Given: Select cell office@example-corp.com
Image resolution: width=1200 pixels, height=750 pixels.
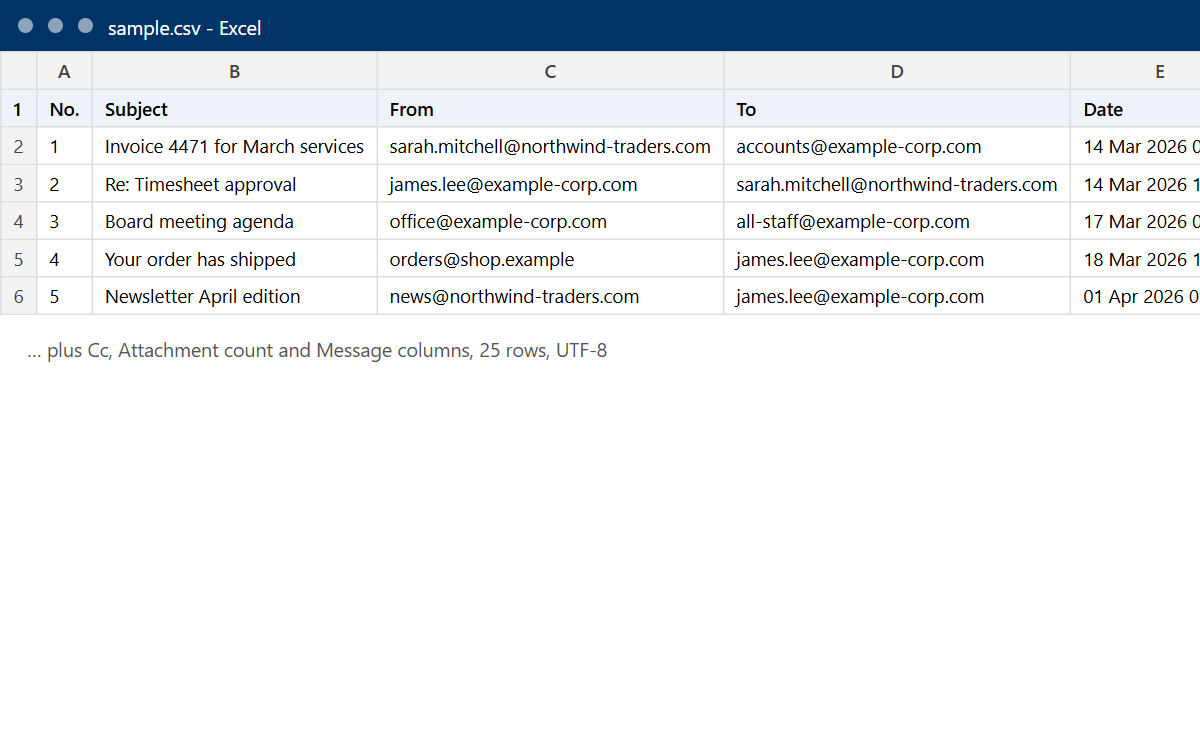Looking at the screenshot, I should tap(551, 221).
